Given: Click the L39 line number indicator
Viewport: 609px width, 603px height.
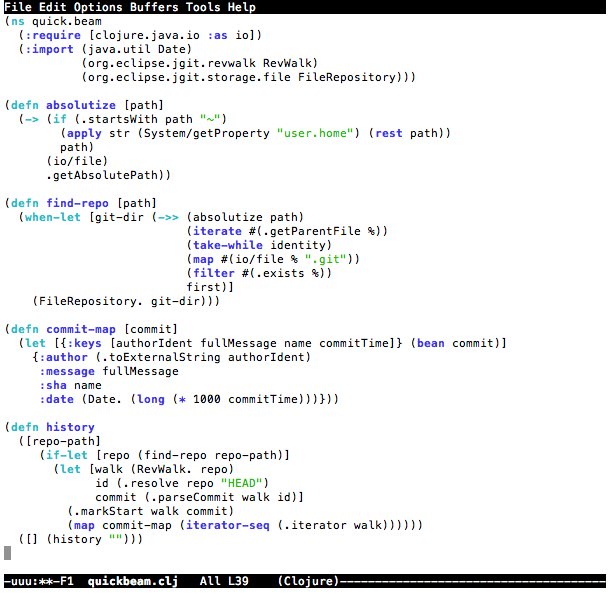Looking at the screenshot, I should [x=238, y=581].
